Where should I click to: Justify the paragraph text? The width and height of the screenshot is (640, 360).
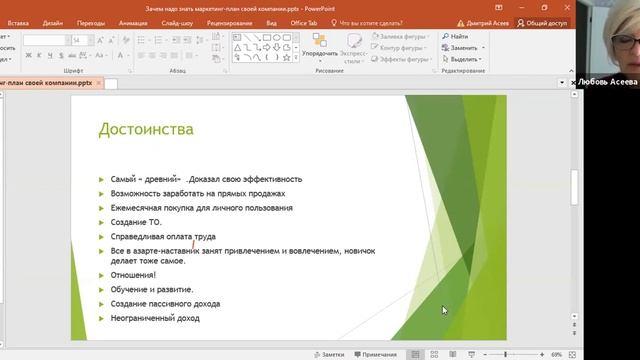point(174,55)
